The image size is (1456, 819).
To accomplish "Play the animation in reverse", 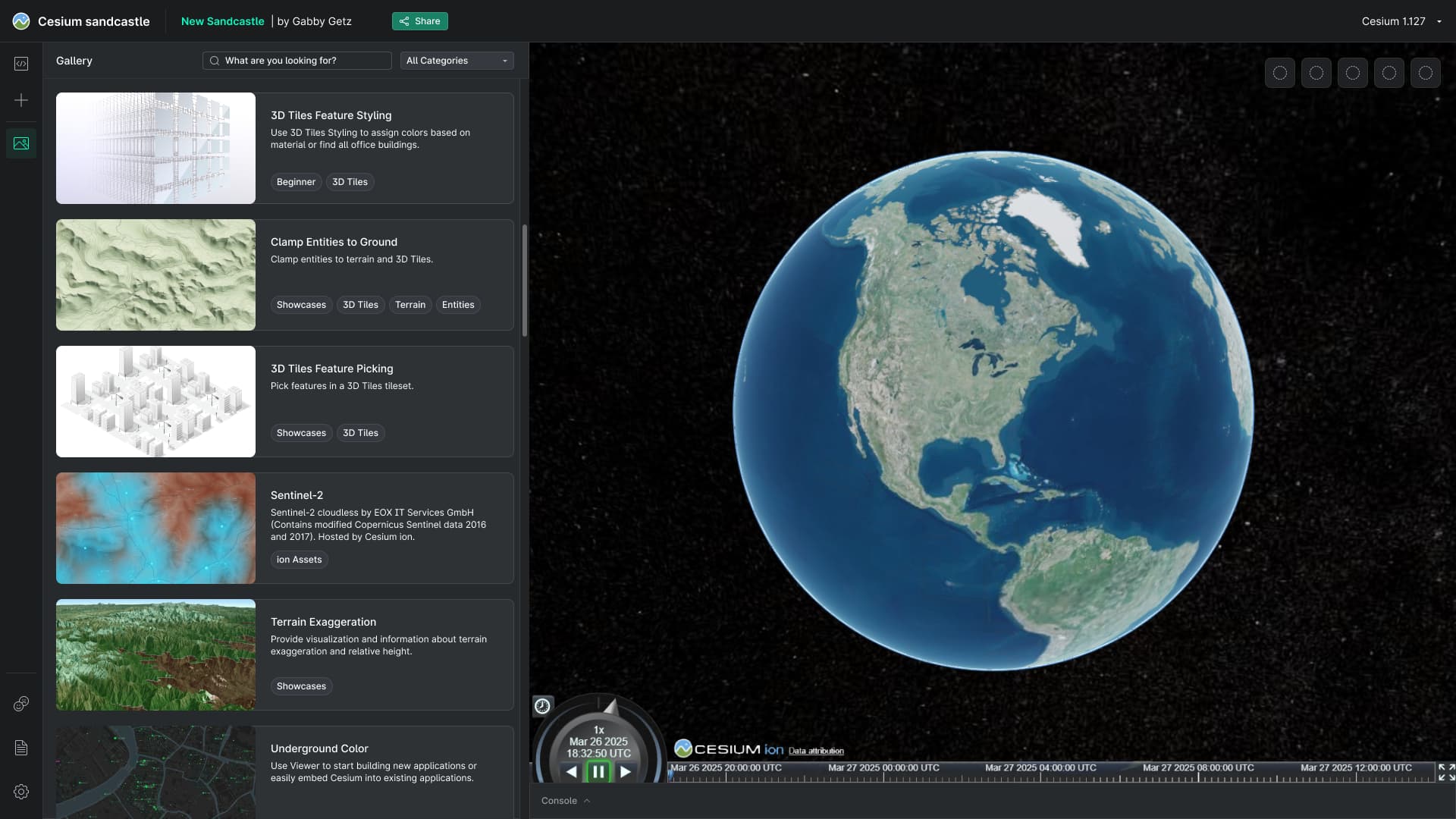I will pos(572,772).
